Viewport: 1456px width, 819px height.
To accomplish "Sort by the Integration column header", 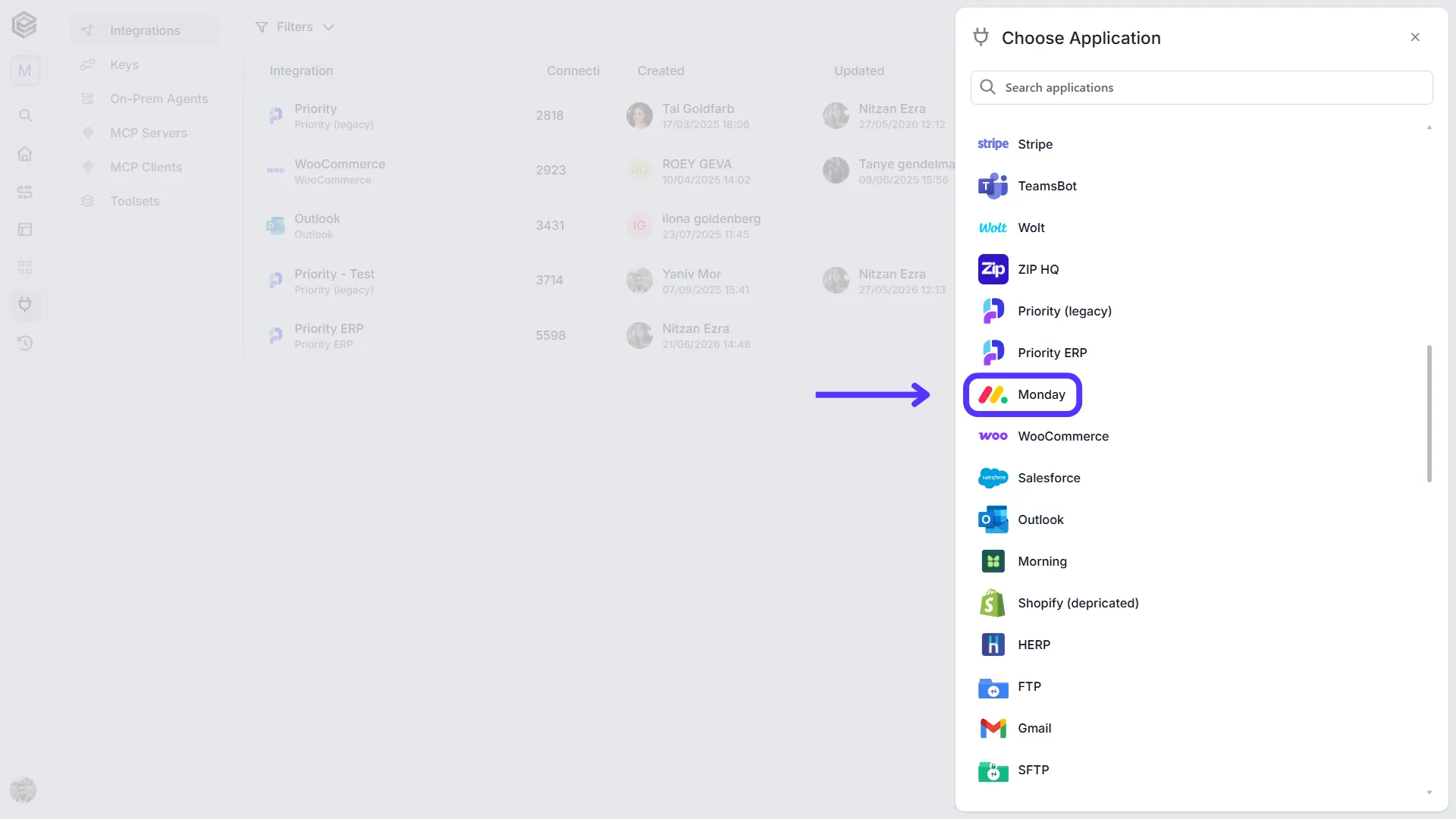I will pos(301,71).
